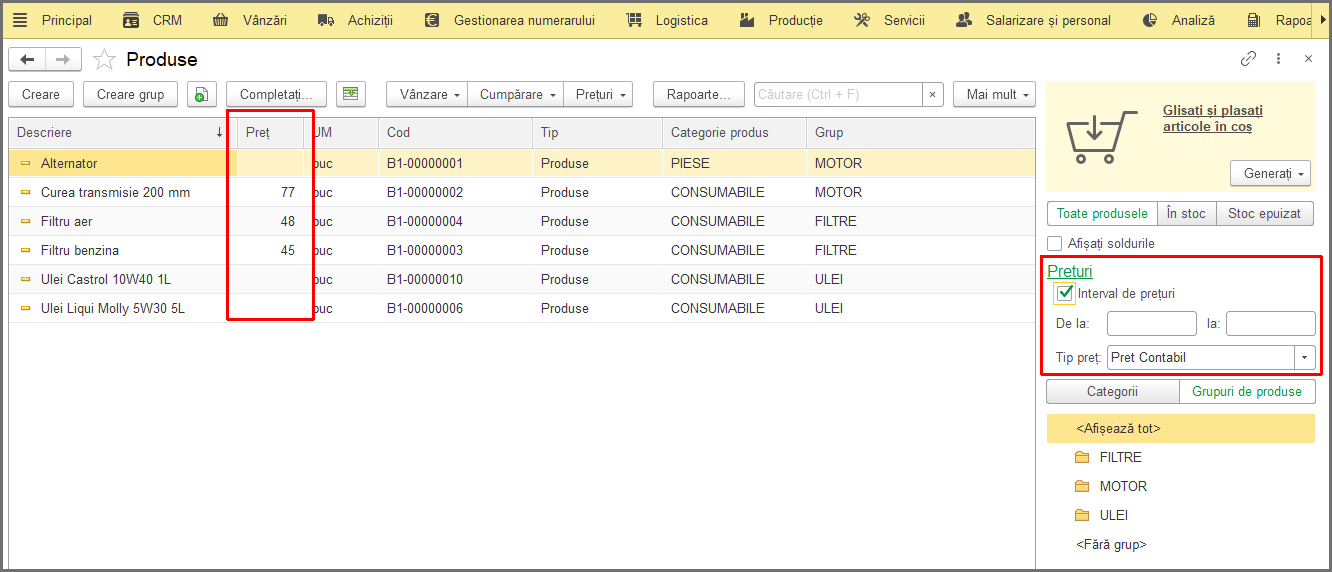Screen dimensions: 1332x572
Task: Switch to the Grupuri de produse tab
Action: point(1247,392)
